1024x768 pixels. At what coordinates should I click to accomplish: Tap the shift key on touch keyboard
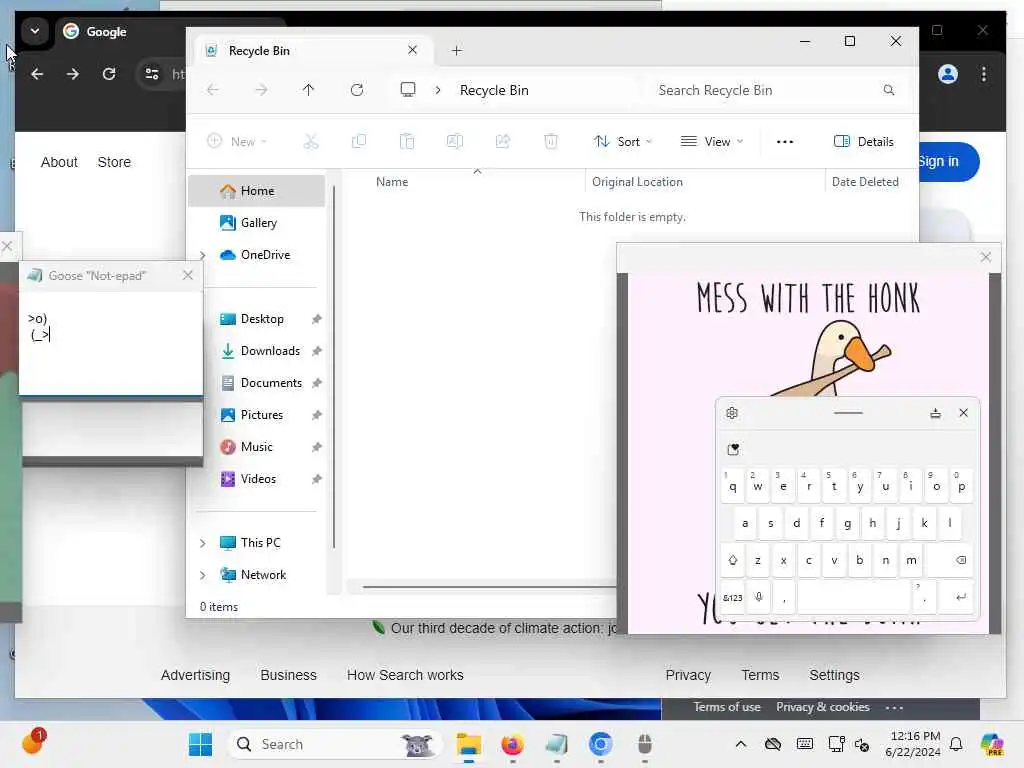tap(733, 560)
